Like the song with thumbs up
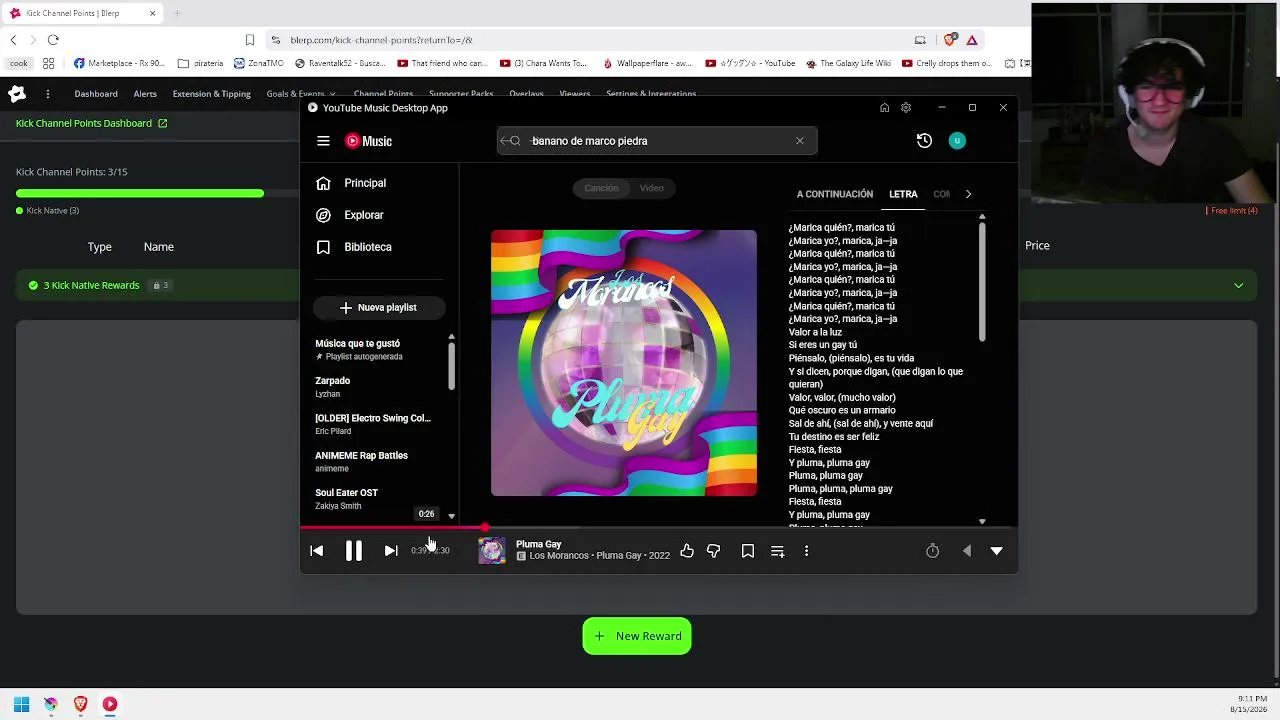The image size is (1280, 720). click(687, 551)
